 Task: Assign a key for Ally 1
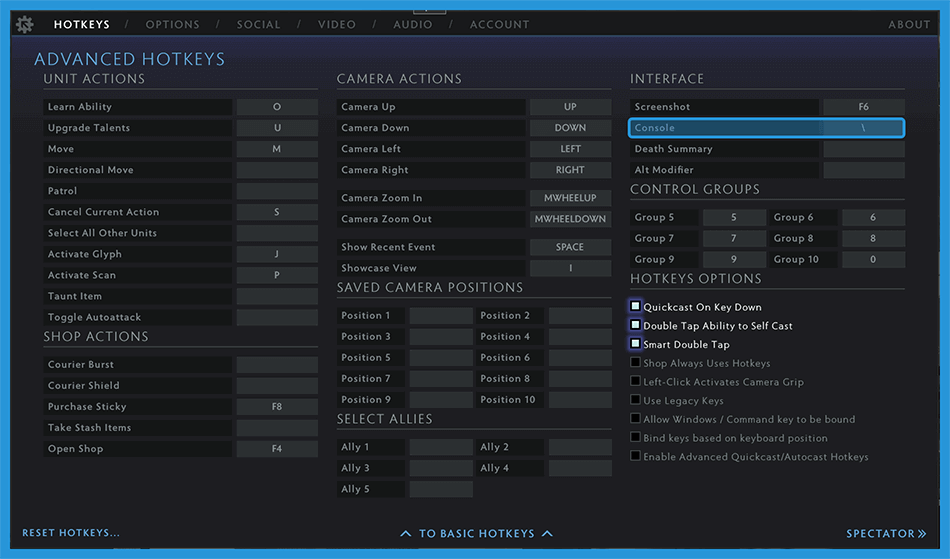pos(441,447)
